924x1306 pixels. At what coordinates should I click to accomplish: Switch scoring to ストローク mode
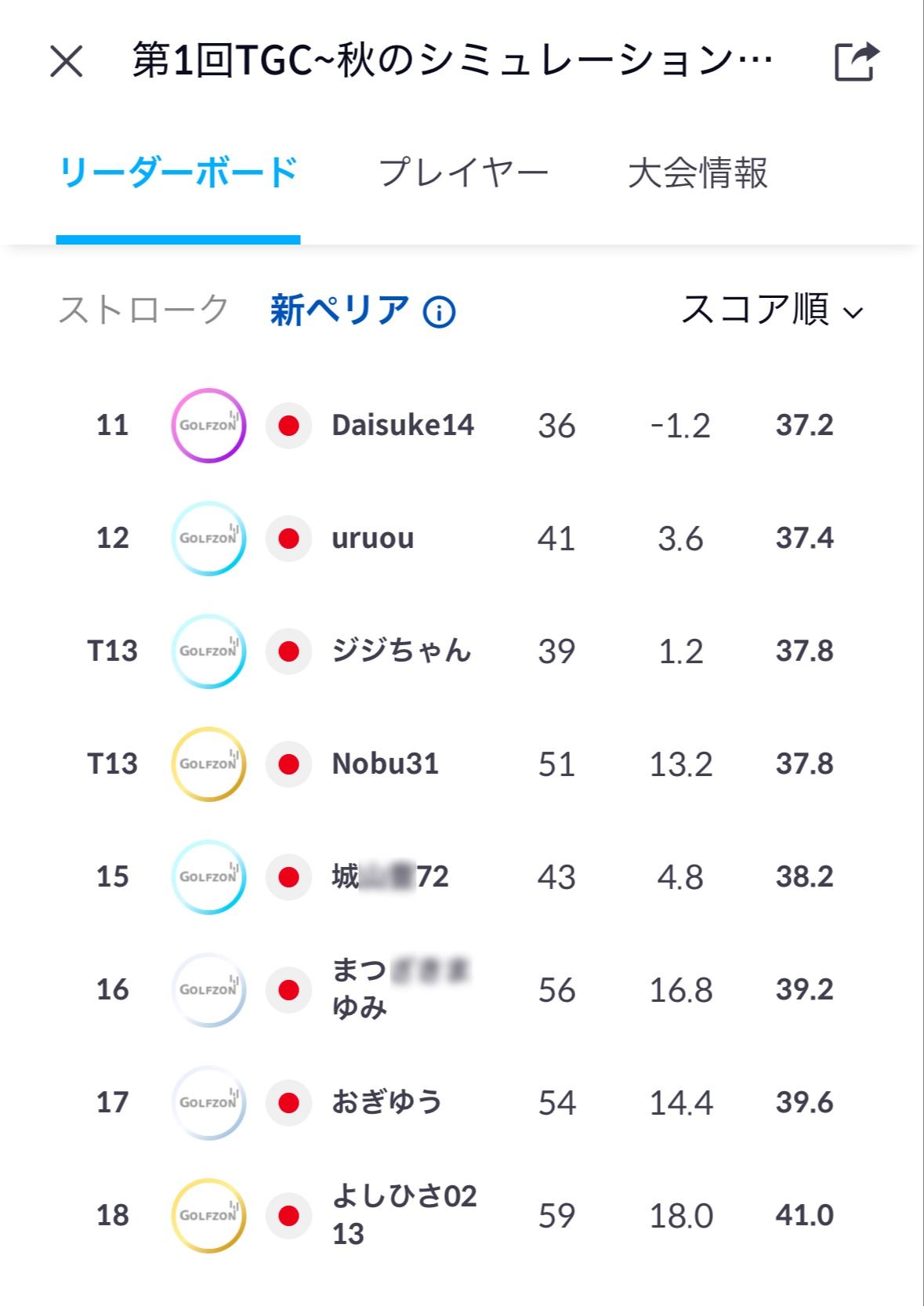coord(143,310)
